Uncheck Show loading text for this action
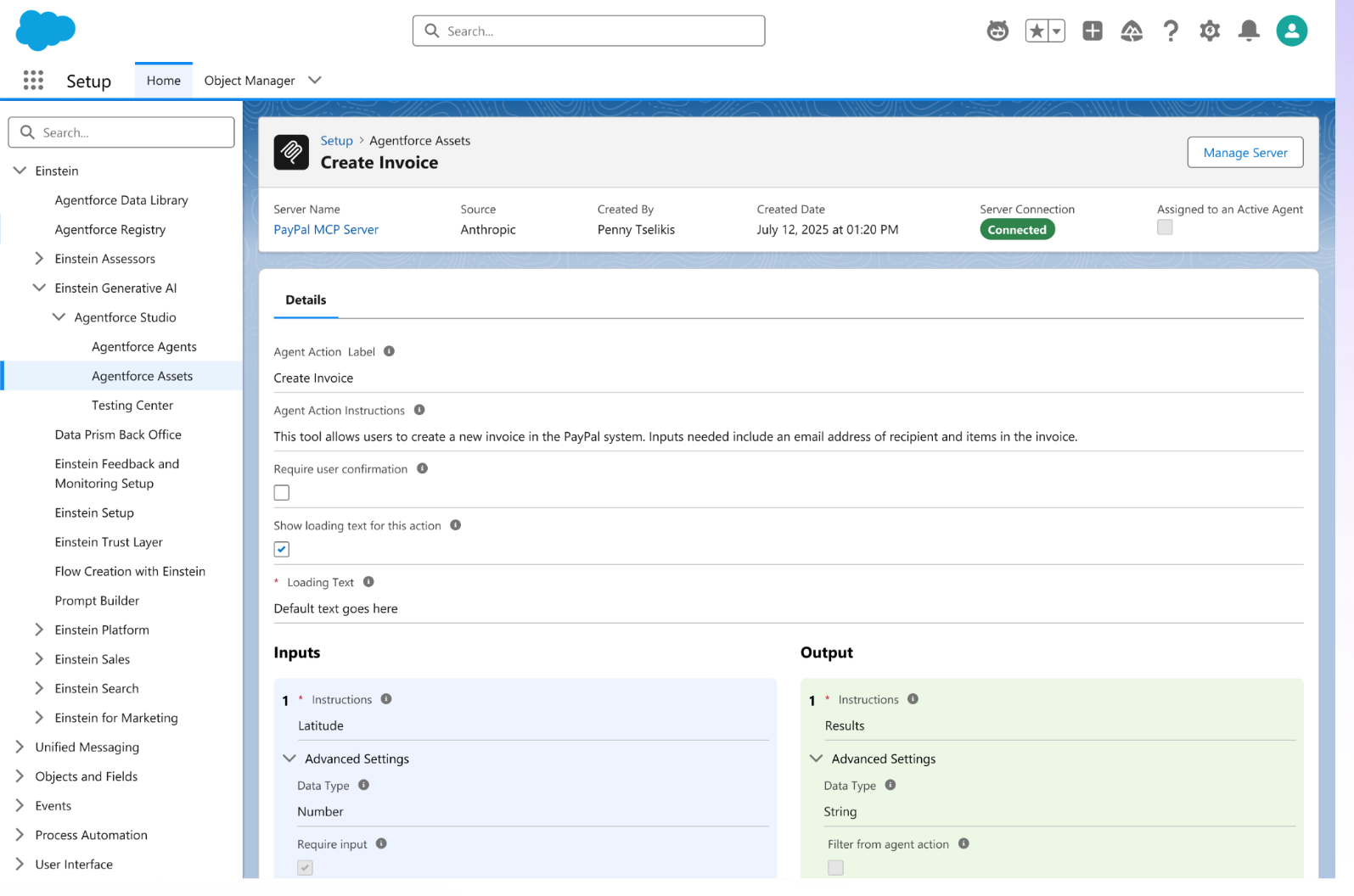Screen dimensions: 1354x896 click(282, 550)
